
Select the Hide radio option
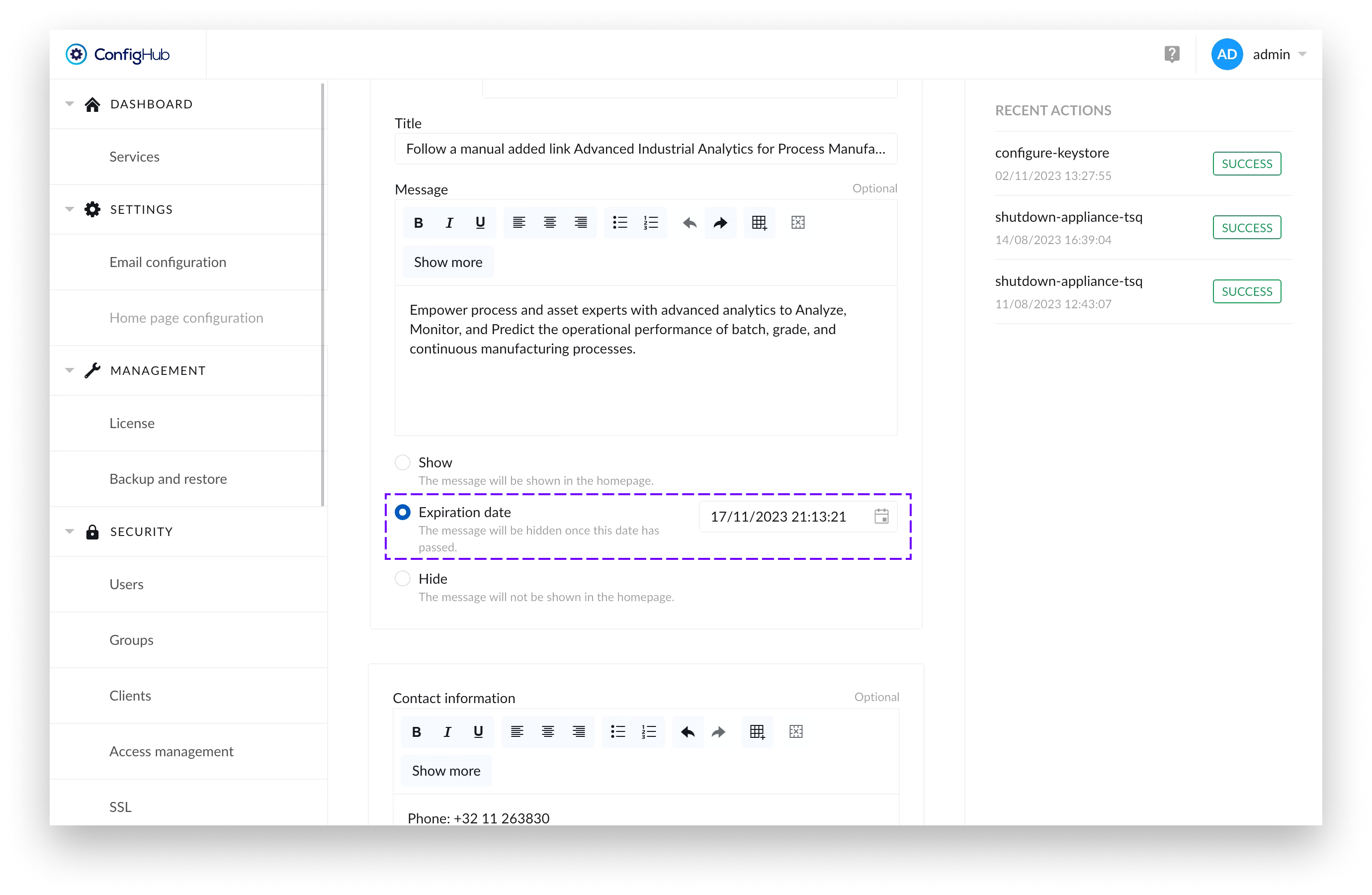402,578
